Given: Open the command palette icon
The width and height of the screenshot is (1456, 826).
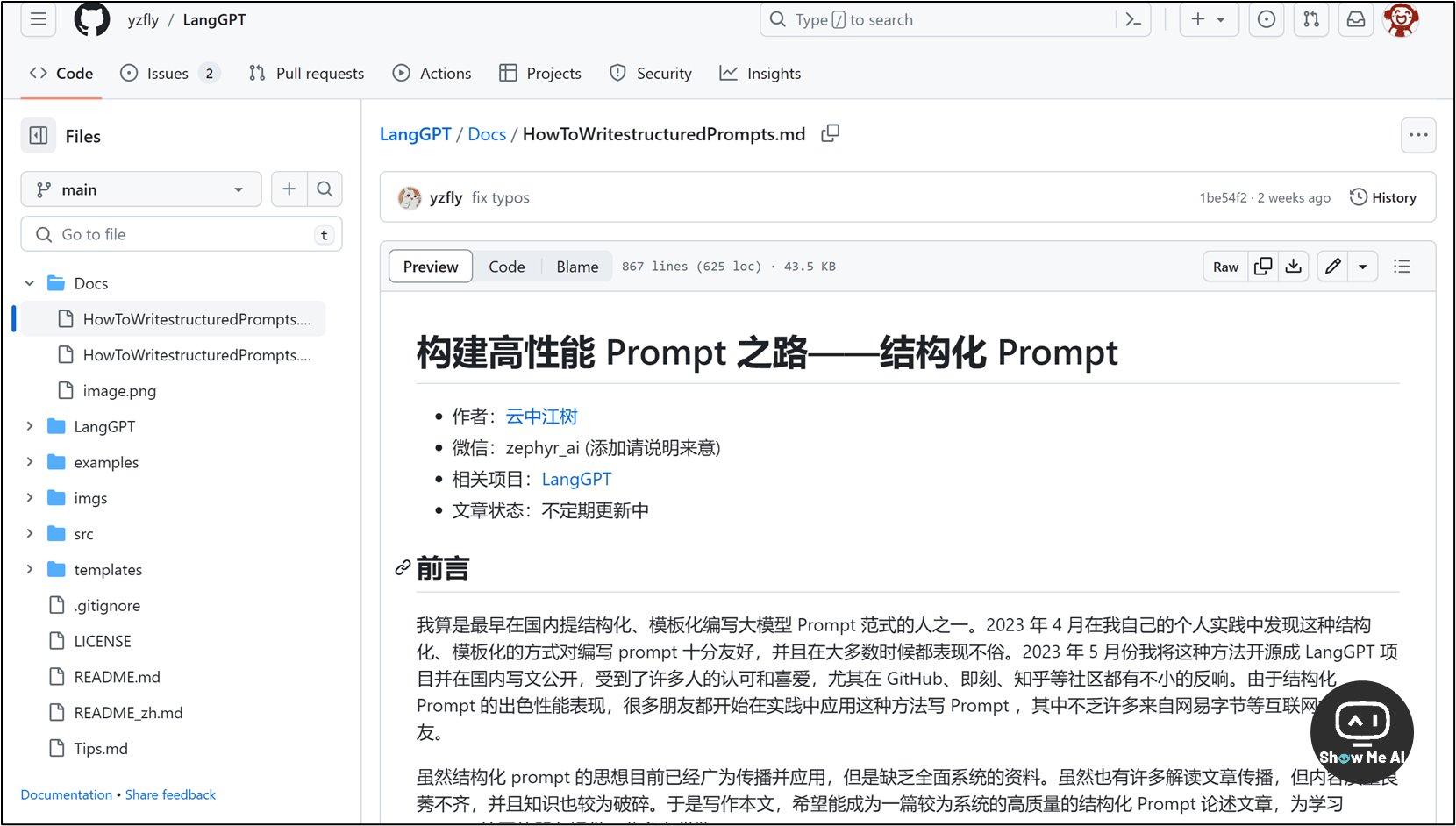Looking at the screenshot, I should (1133, 19).
